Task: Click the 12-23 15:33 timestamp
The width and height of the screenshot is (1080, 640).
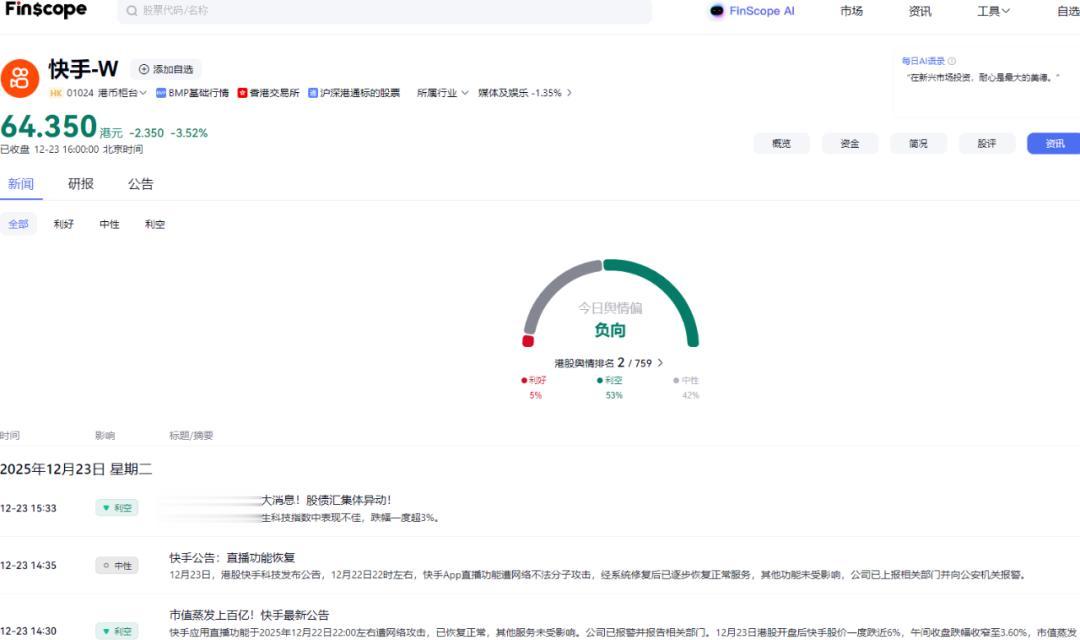Action: point(28,508)
